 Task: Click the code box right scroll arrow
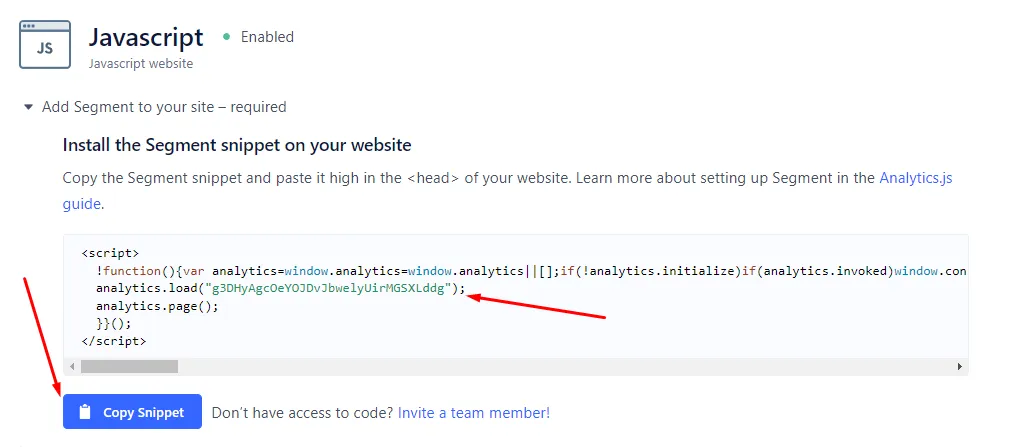pyautogui.click(x=960, y=367)
